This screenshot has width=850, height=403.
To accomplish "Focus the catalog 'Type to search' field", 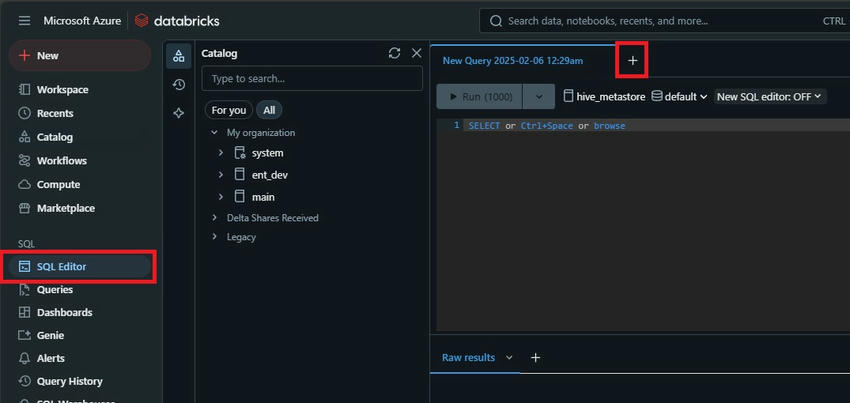I will pyautogui.click(x=312, y=79).
